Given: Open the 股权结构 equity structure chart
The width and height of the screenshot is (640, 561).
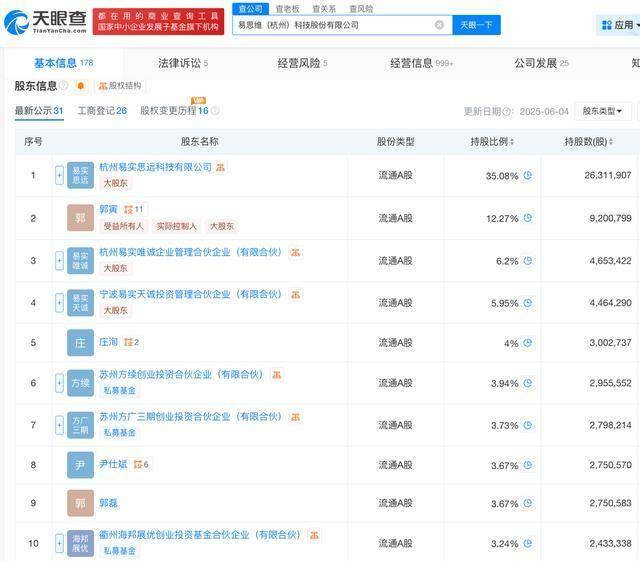Looking at the screenshot, I should pos(120,86).
